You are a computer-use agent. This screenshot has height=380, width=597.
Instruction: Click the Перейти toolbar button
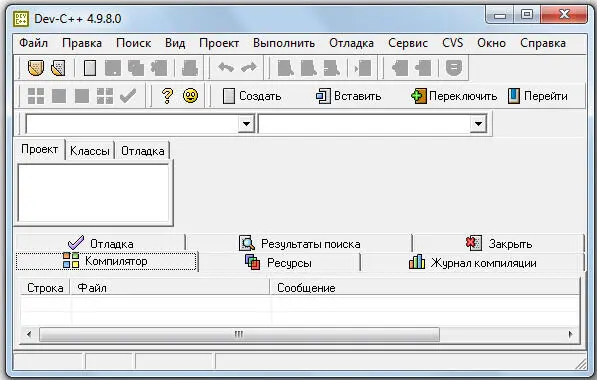tap(538, 96)
